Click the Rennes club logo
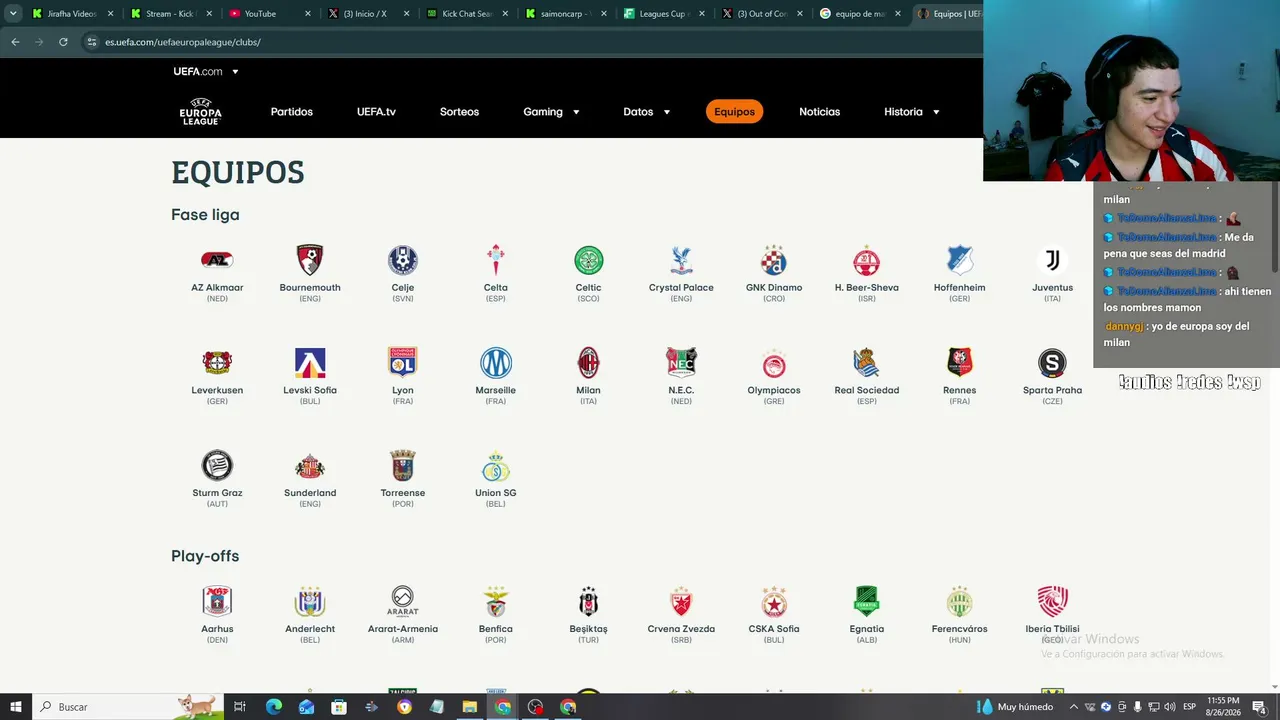The image size is (1280, 720). (x=960, y=363)
